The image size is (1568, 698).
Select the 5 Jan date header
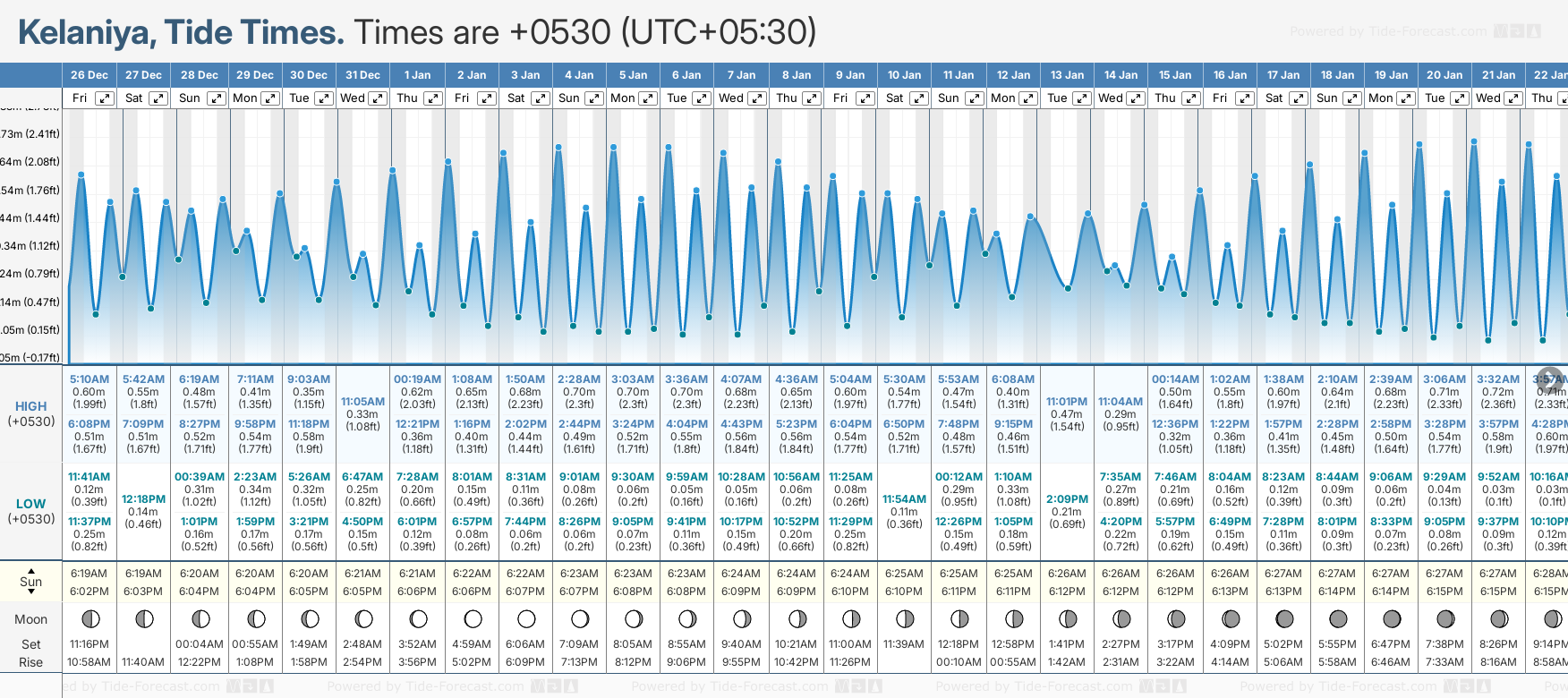pyautogui.click(x=635, y=75)
